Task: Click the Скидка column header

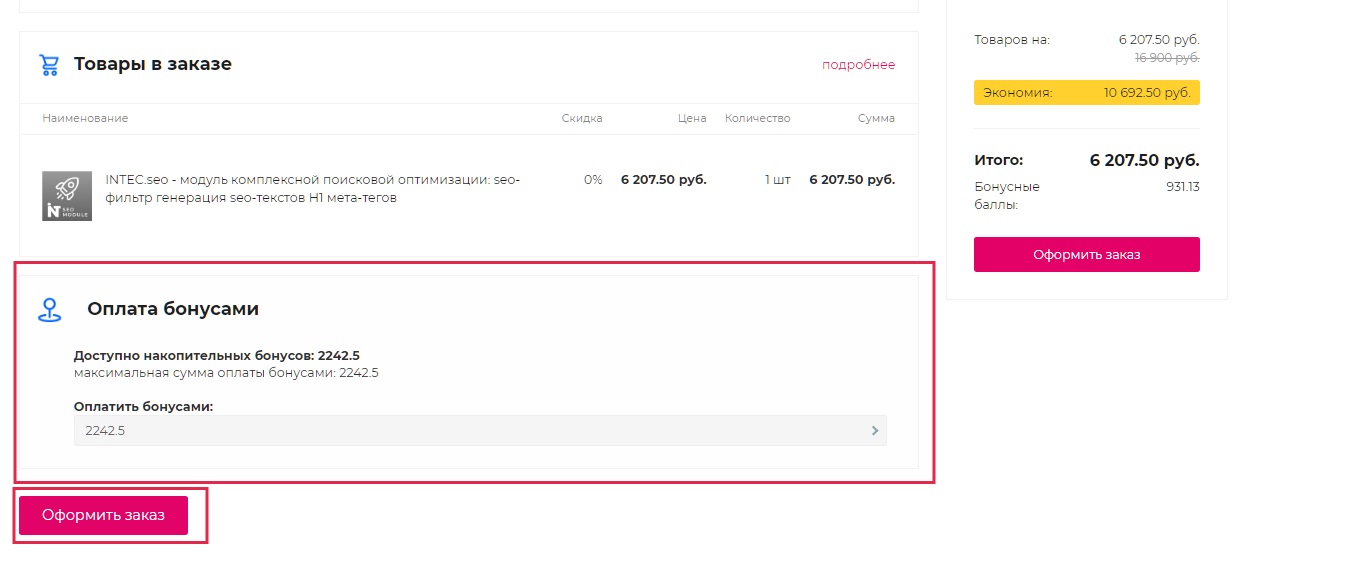Action: 582,118
